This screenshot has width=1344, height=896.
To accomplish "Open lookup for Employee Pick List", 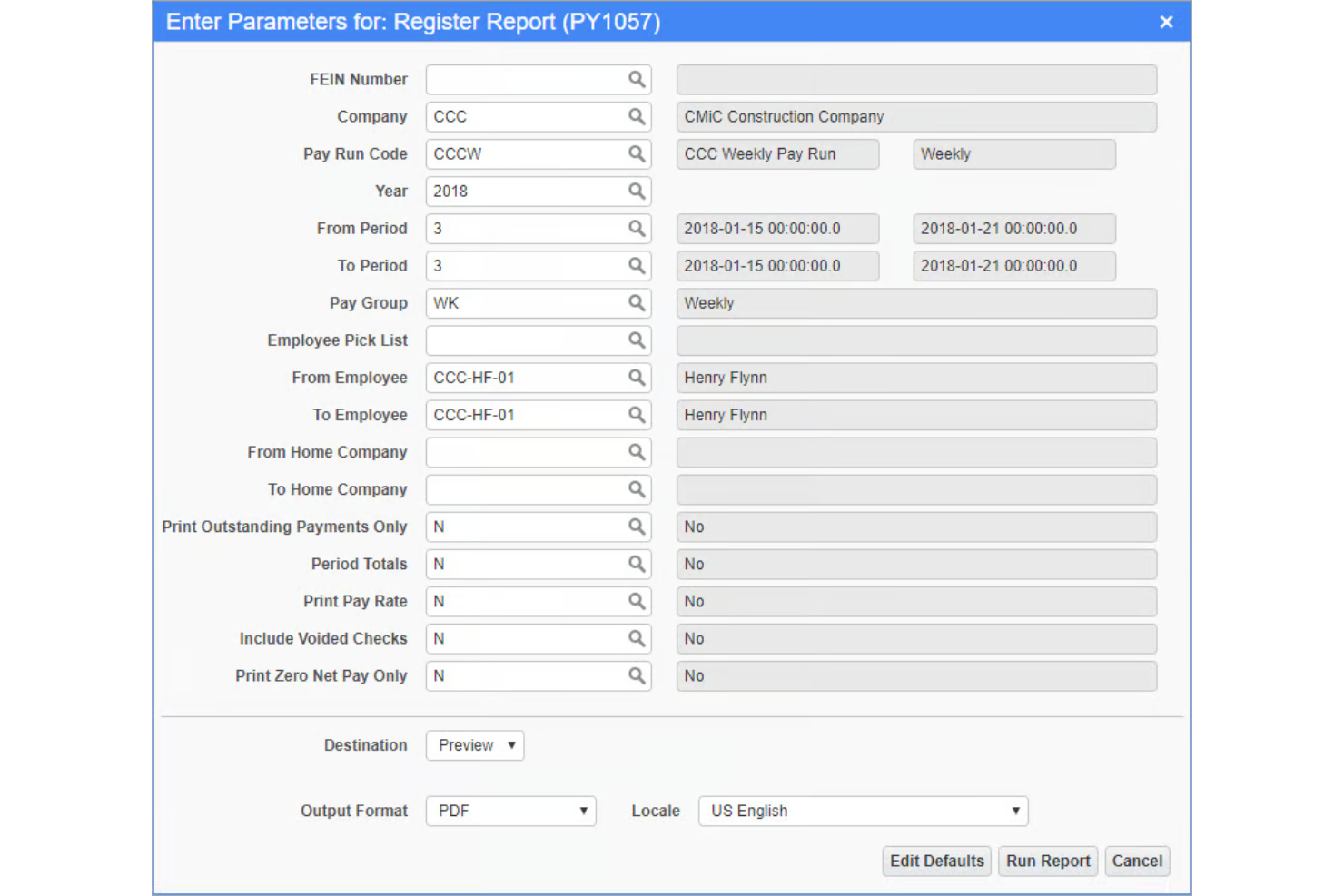I will click(637, 340).
